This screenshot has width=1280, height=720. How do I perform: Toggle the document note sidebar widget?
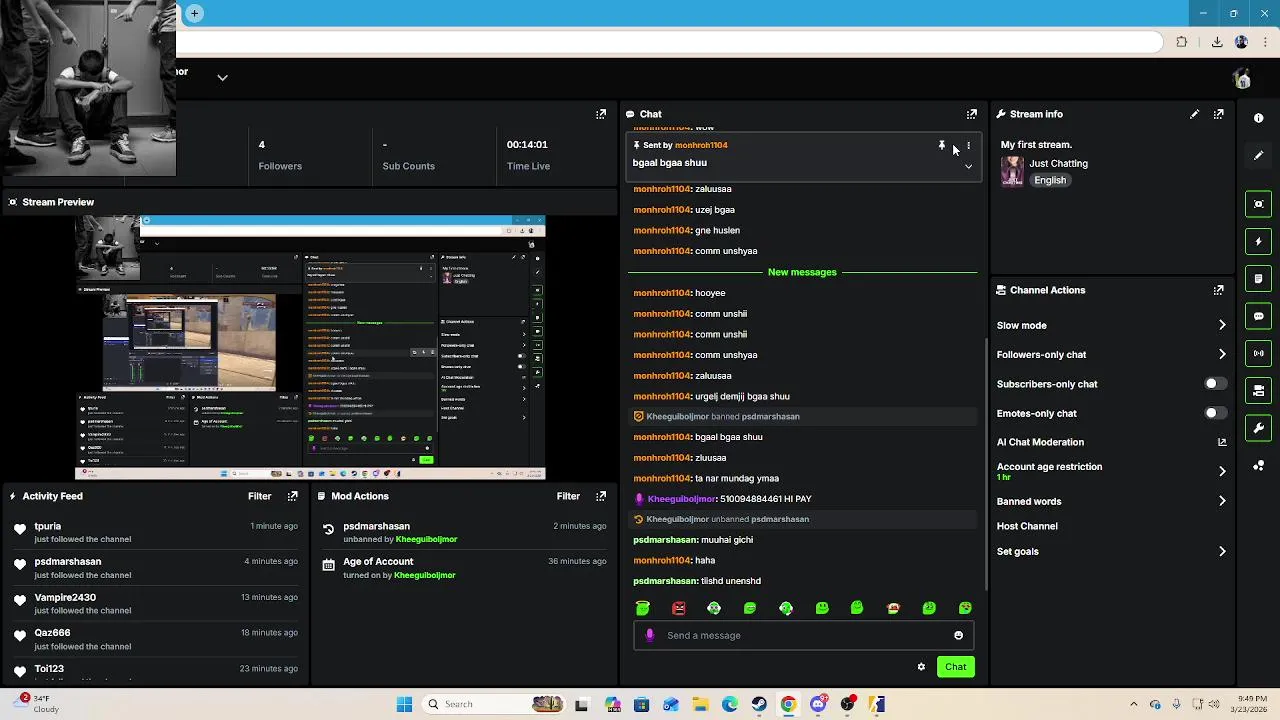pyautogui.click(x=1258, y=278)
